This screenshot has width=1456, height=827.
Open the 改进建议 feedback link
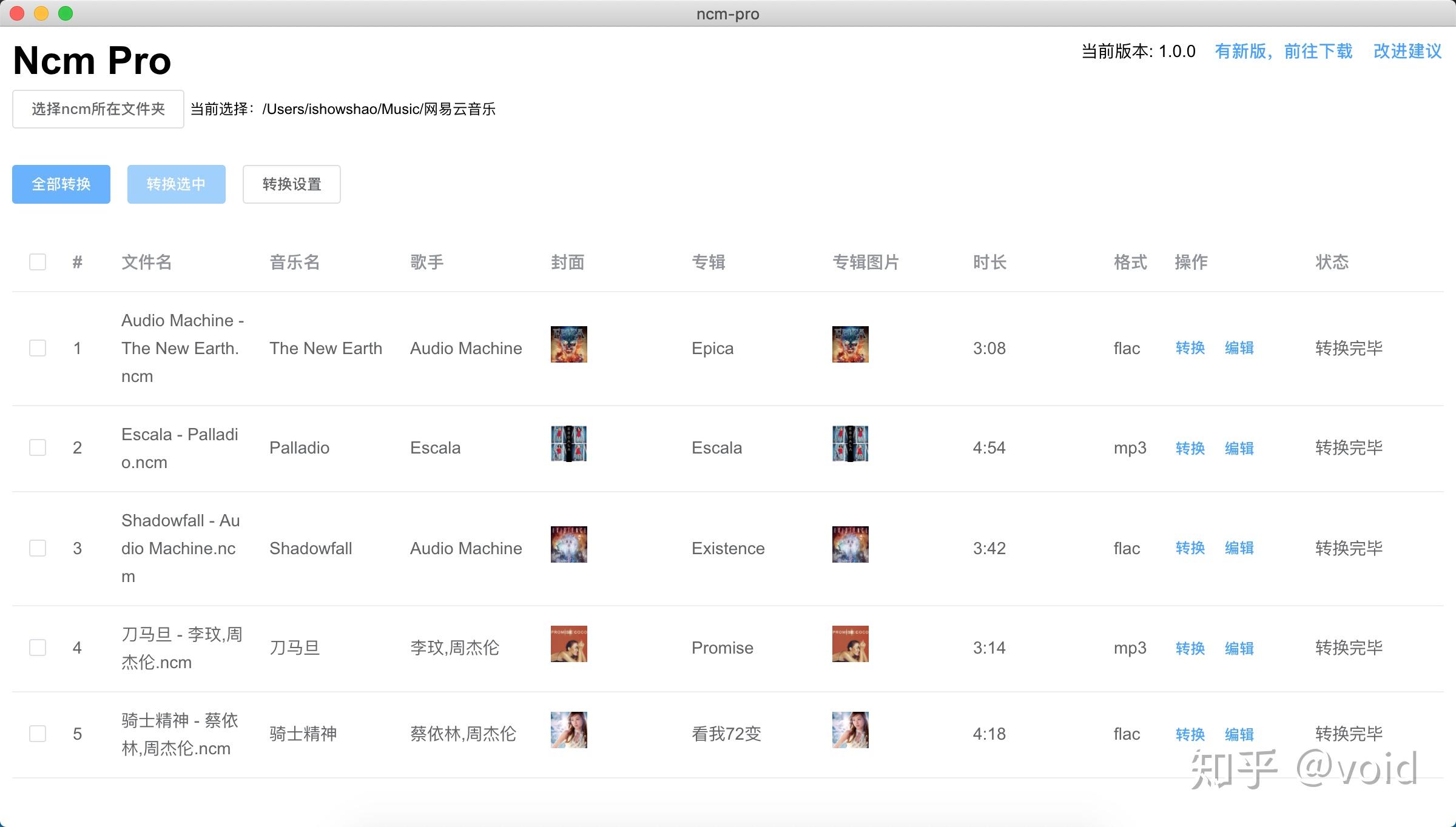coord(1406,52)
